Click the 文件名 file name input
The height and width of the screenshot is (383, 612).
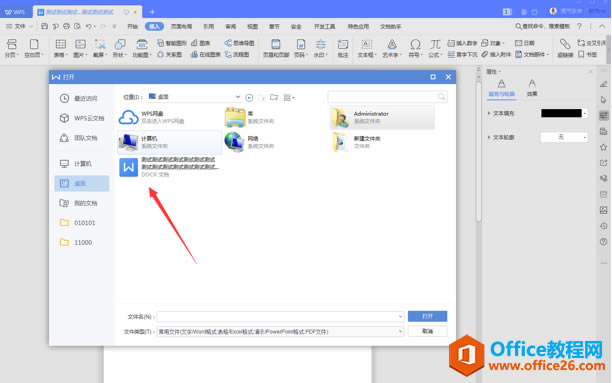280,316
